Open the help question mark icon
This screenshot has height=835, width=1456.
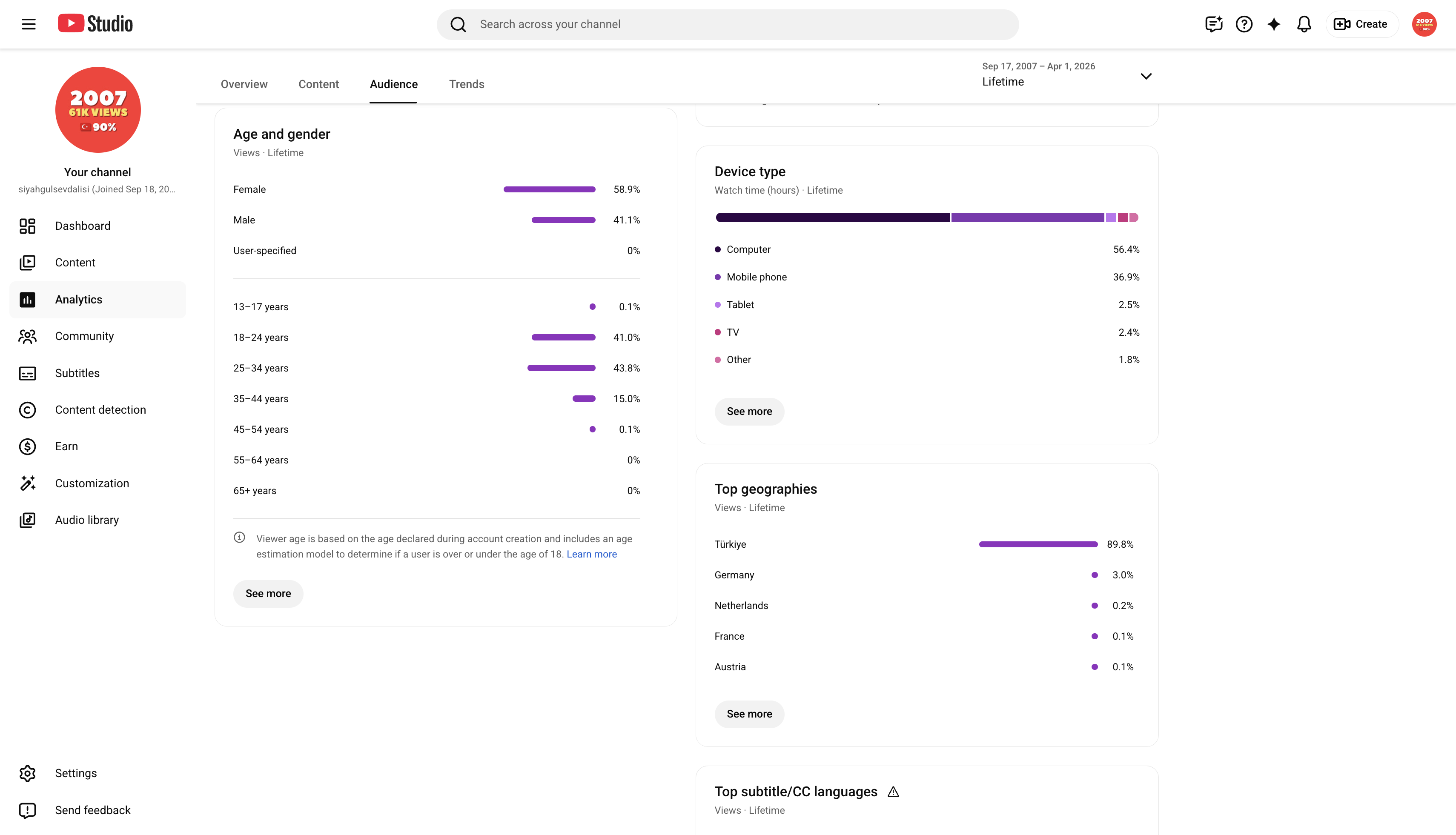[1244, 24]
